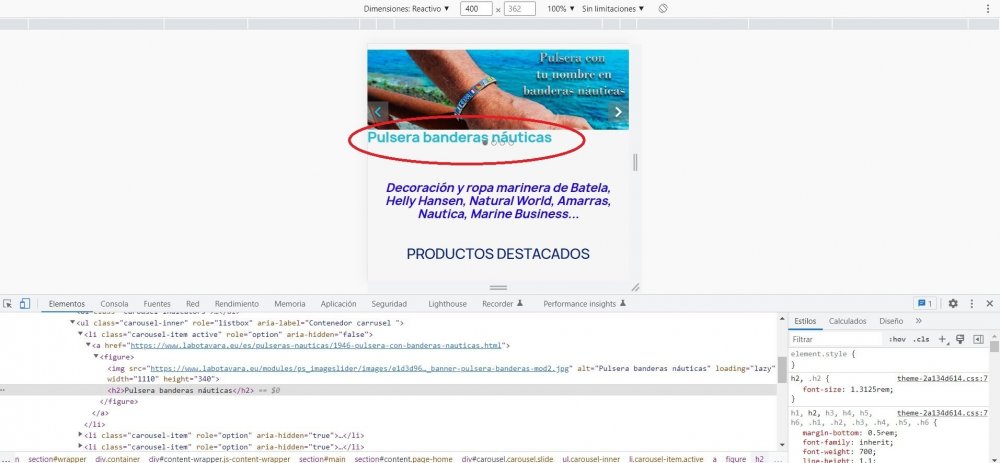The width and height of the screenshot is (1000, 463).
Task: Click the rotate screen orientation icon
Action: click(663, 9)
